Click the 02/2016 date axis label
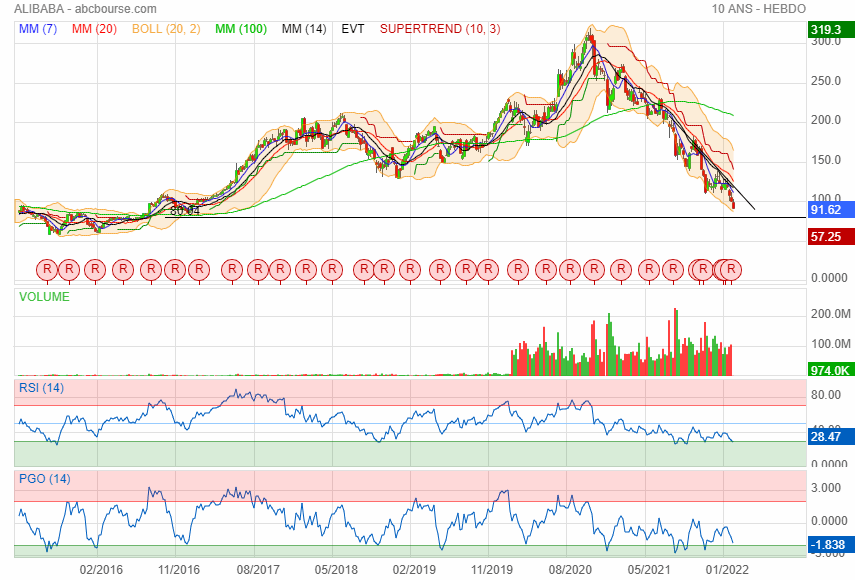 click(101, 570)
